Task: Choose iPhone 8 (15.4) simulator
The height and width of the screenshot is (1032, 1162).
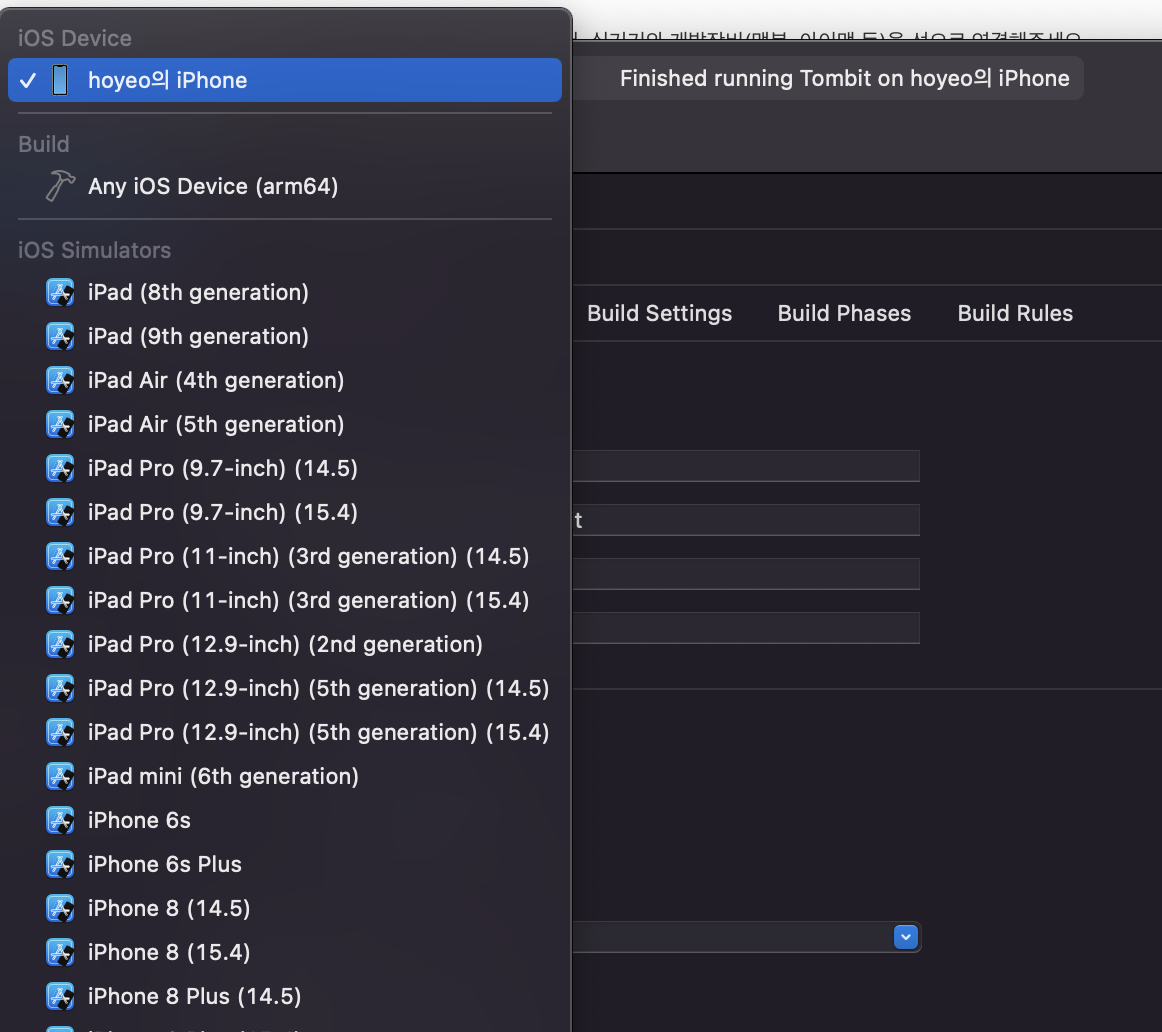Action: point(285,952)
